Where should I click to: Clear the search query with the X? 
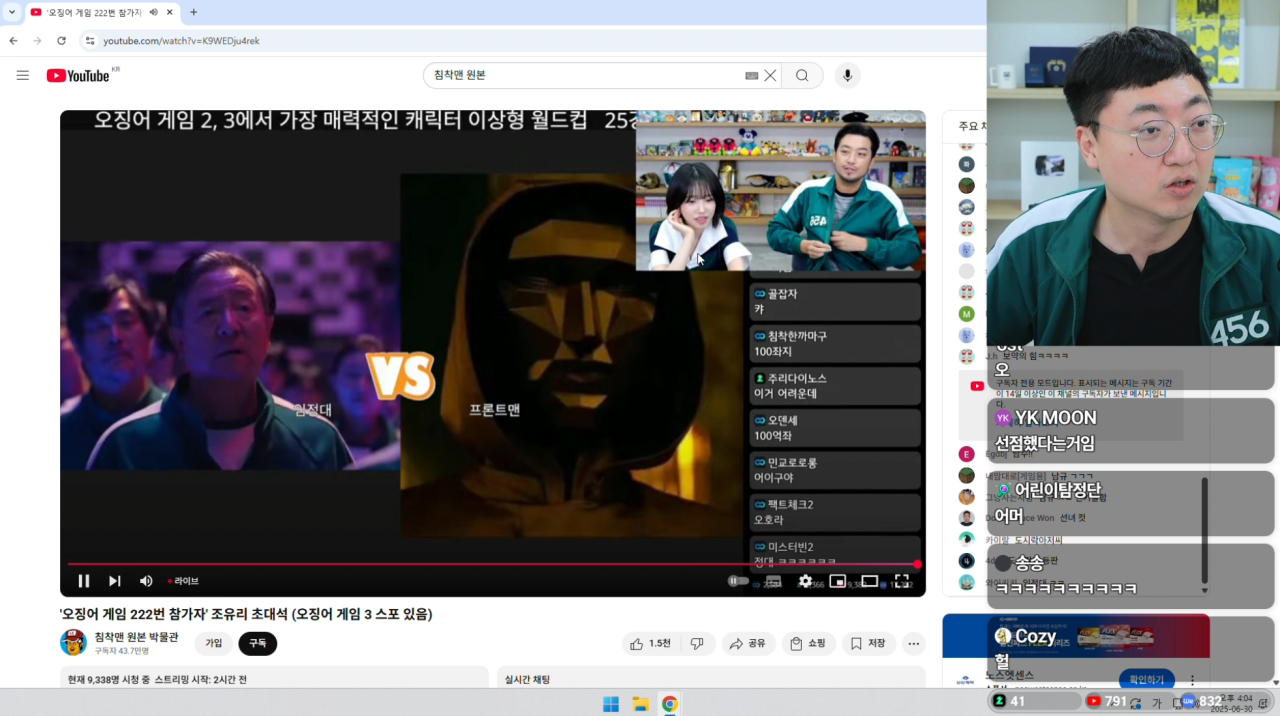pyautogui.click(x=771, y=75)
